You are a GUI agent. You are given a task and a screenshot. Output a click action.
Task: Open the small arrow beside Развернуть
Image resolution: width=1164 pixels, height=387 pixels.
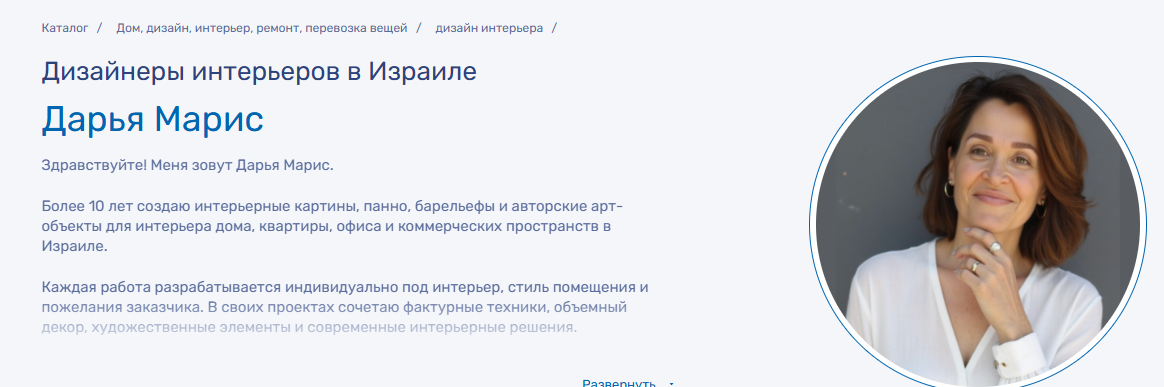(671, 384)
